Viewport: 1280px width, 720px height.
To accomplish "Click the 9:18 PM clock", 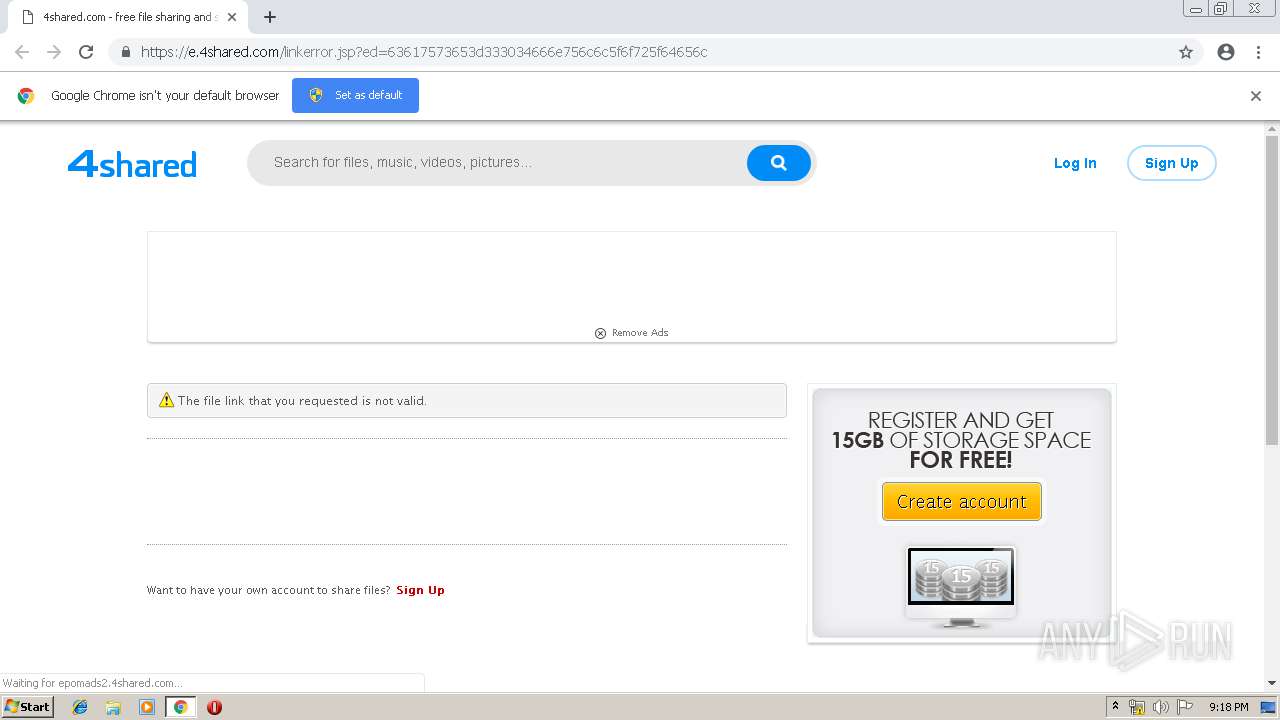I will click(x=1228, y=707).
